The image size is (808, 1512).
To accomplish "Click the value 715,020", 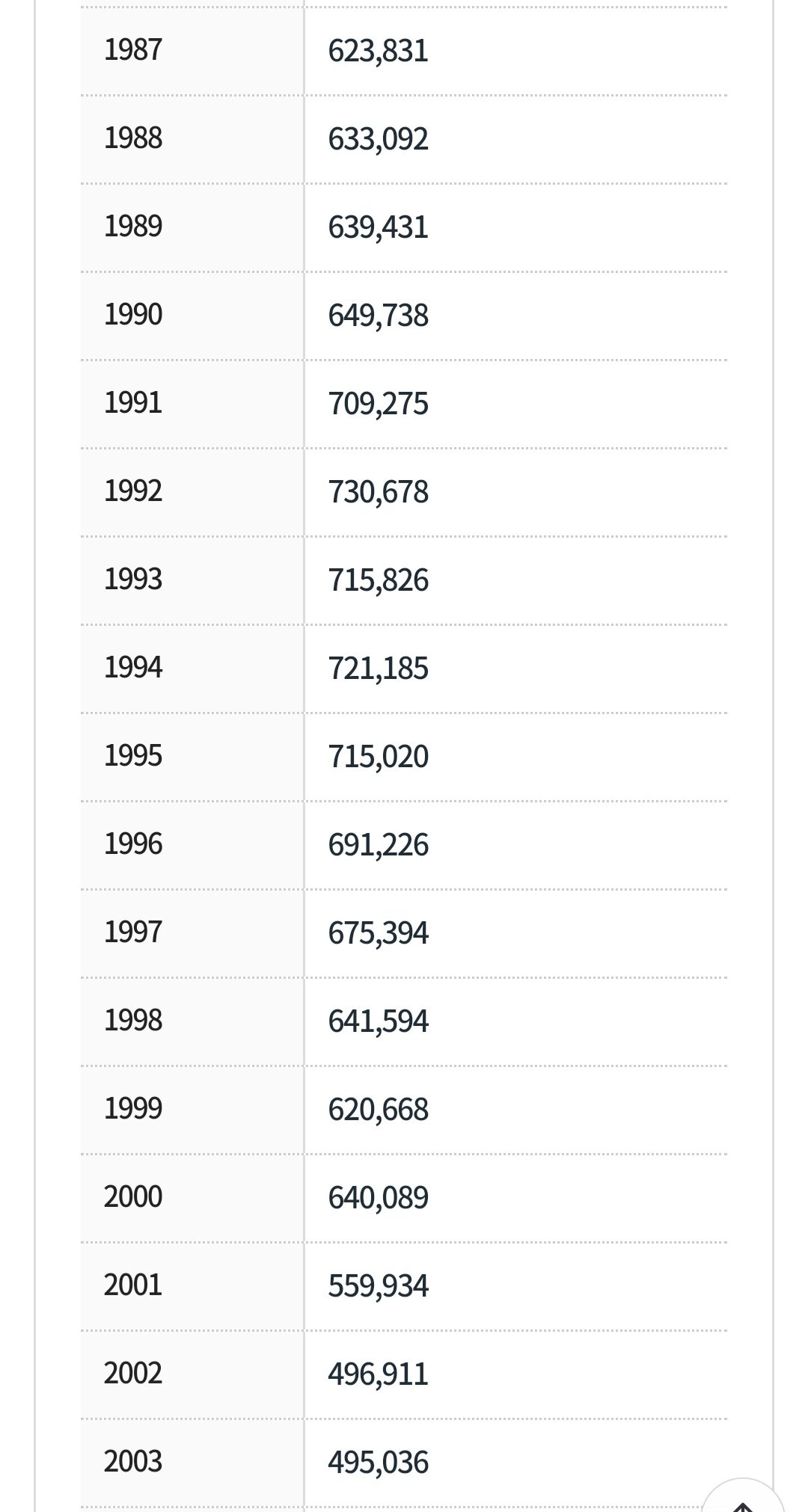I will click(x=378, y=757).
